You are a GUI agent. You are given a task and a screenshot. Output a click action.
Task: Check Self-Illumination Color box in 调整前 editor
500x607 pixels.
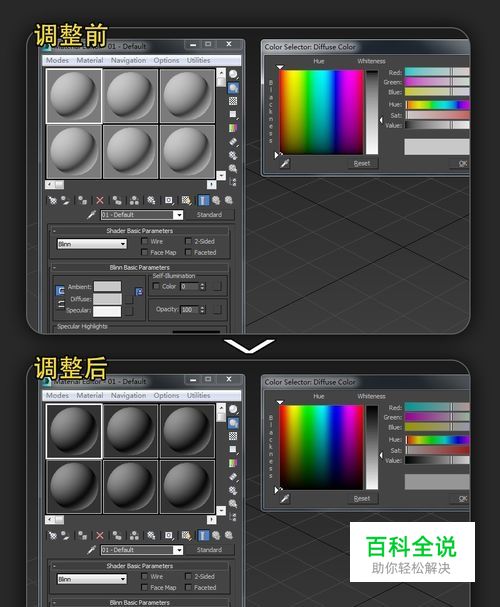pos(156,286)
